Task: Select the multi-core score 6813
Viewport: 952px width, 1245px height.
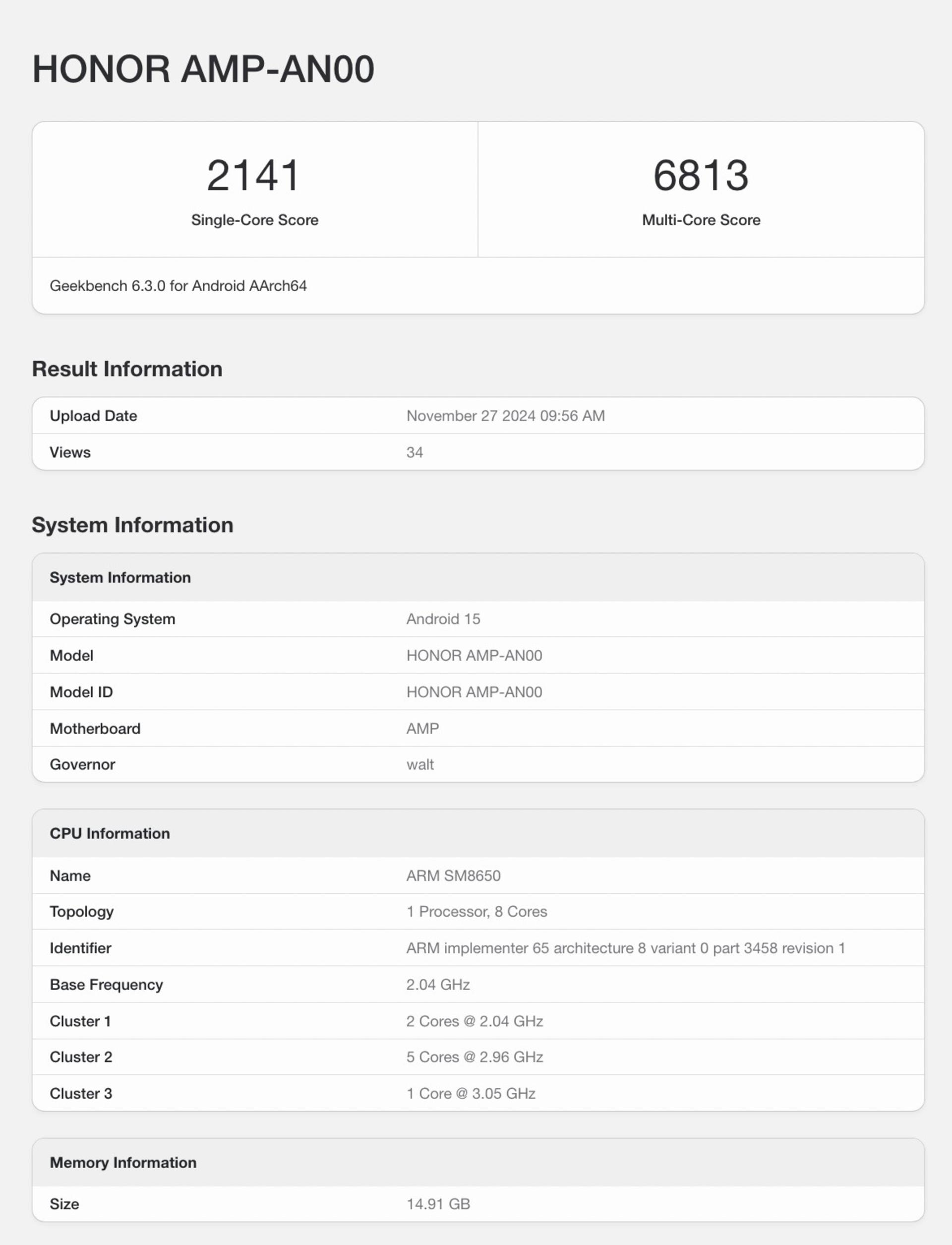Action: coord(701,175)
